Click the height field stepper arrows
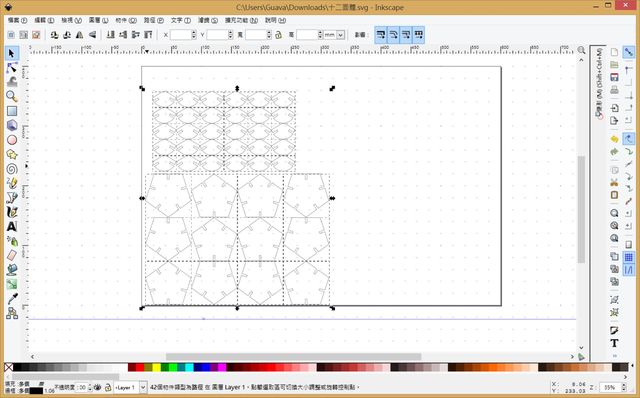This screenshot has width=640, height=398. click(x=320, y=35)
